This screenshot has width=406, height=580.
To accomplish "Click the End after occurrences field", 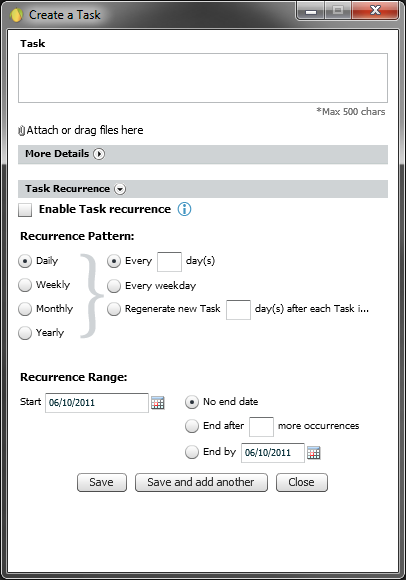I will tap(261, 427).
